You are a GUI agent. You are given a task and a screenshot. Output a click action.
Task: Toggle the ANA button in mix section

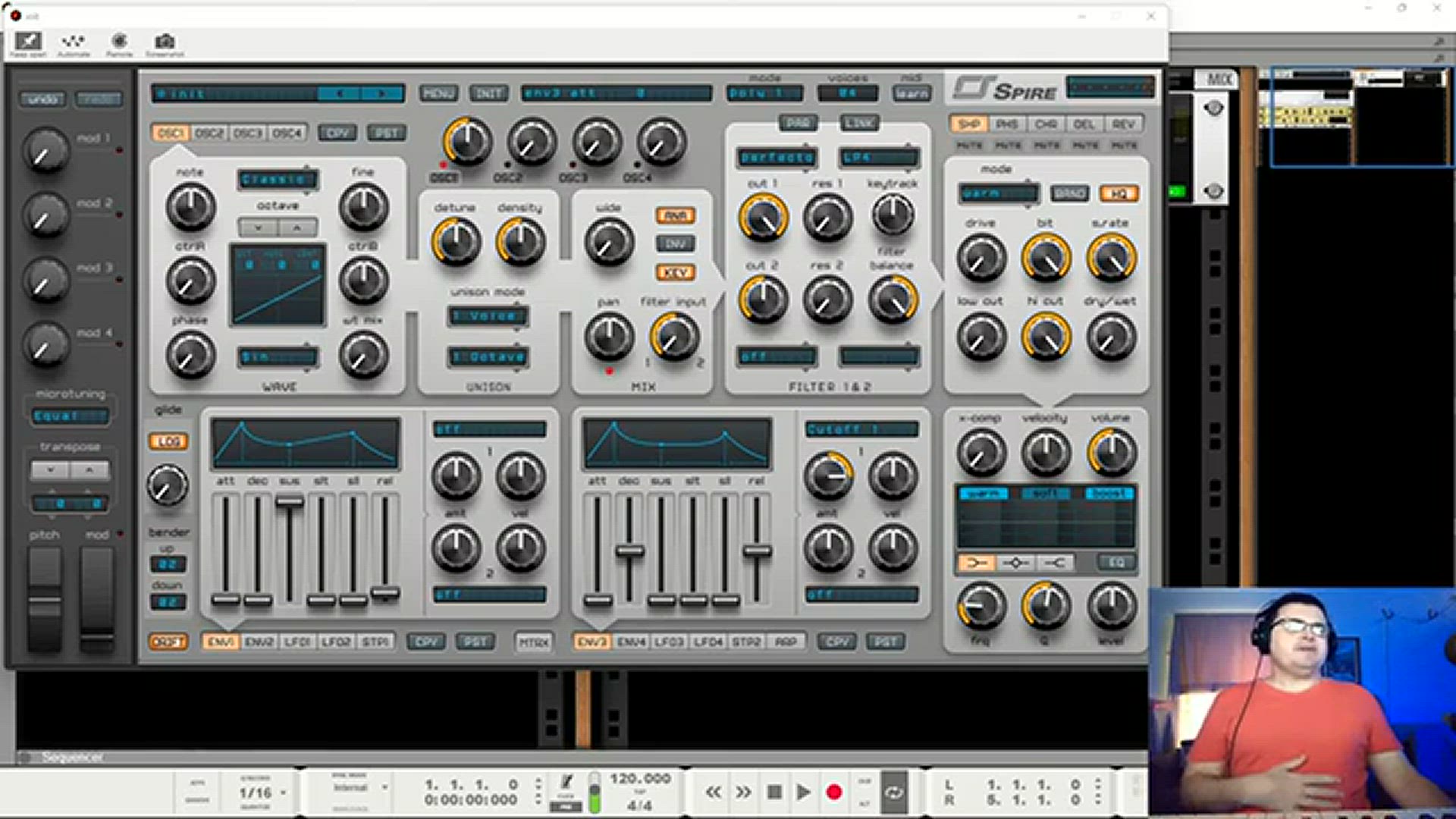pyautogui.click(x=675, y=215)
